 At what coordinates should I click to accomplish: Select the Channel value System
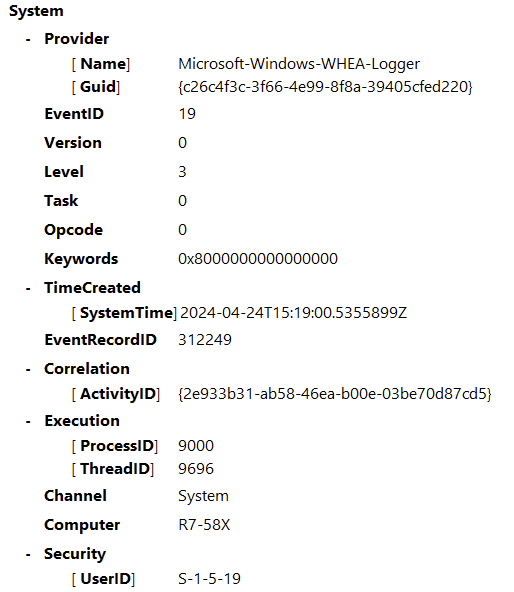point(203,496)
